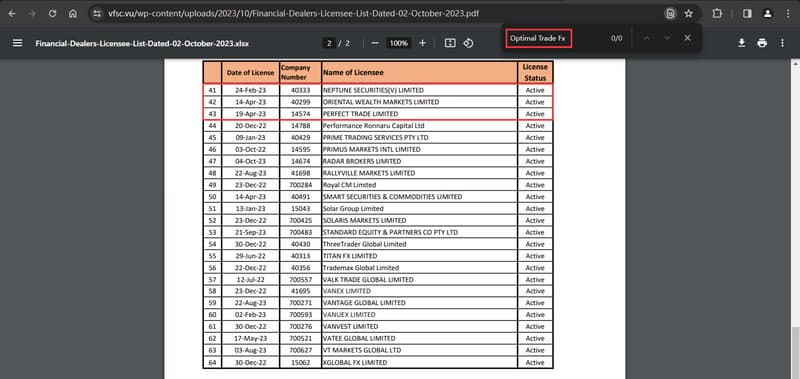Toggle the browser side panel
The height and width of the screenshot is (379, 800).
[747, 14]
